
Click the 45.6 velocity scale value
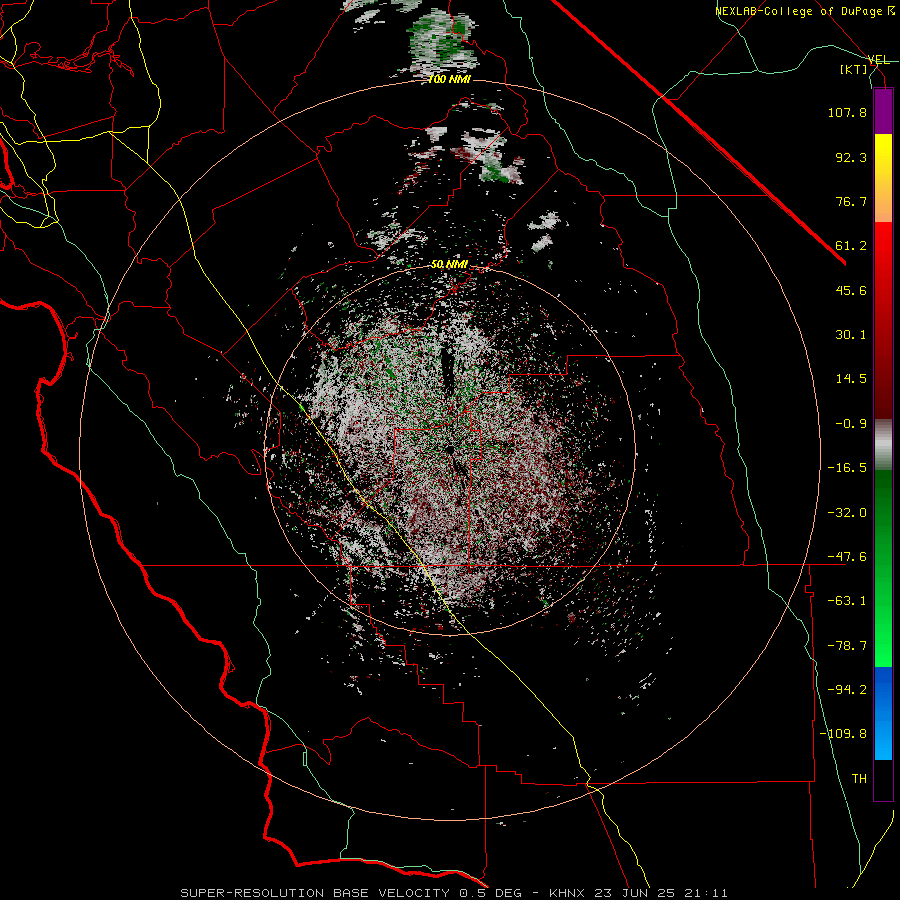[x=851, y=290]
